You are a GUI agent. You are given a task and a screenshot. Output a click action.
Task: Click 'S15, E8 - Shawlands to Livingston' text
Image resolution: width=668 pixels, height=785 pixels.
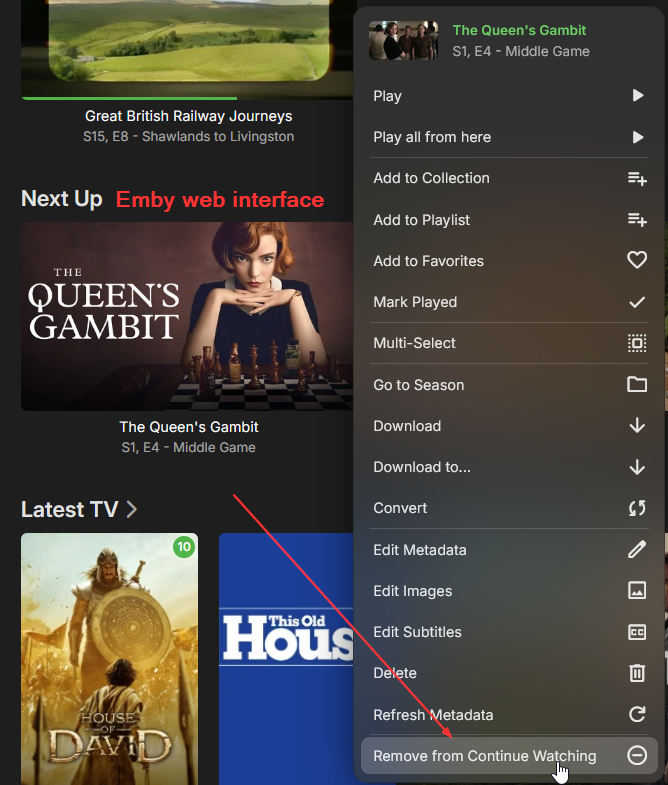click(x=188, y=136)
